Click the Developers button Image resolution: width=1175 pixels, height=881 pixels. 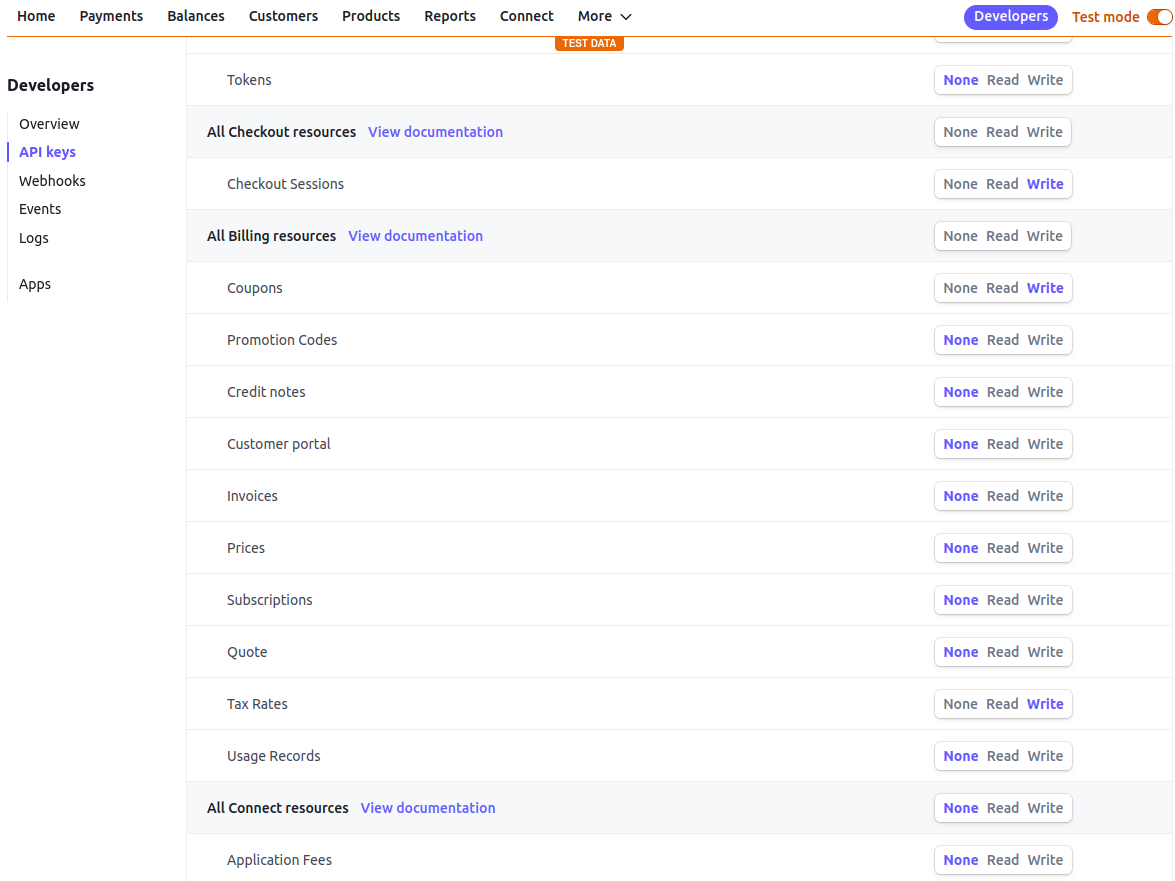pyautogui.click(x=1010, y=16)
